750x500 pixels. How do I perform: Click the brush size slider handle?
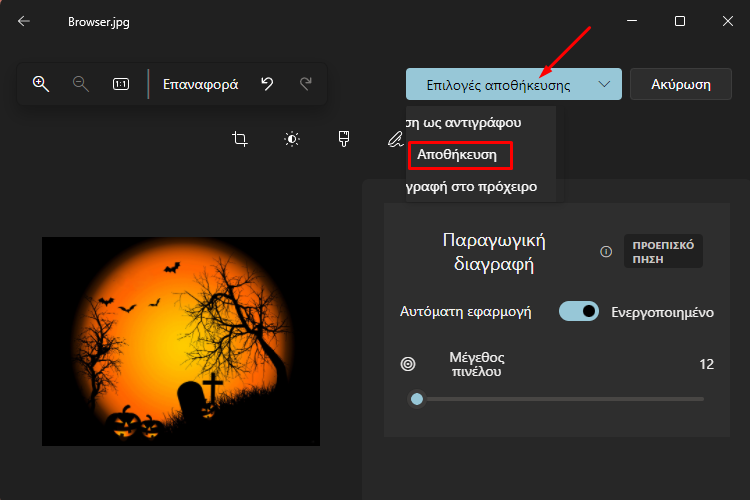tap(417, 399)
